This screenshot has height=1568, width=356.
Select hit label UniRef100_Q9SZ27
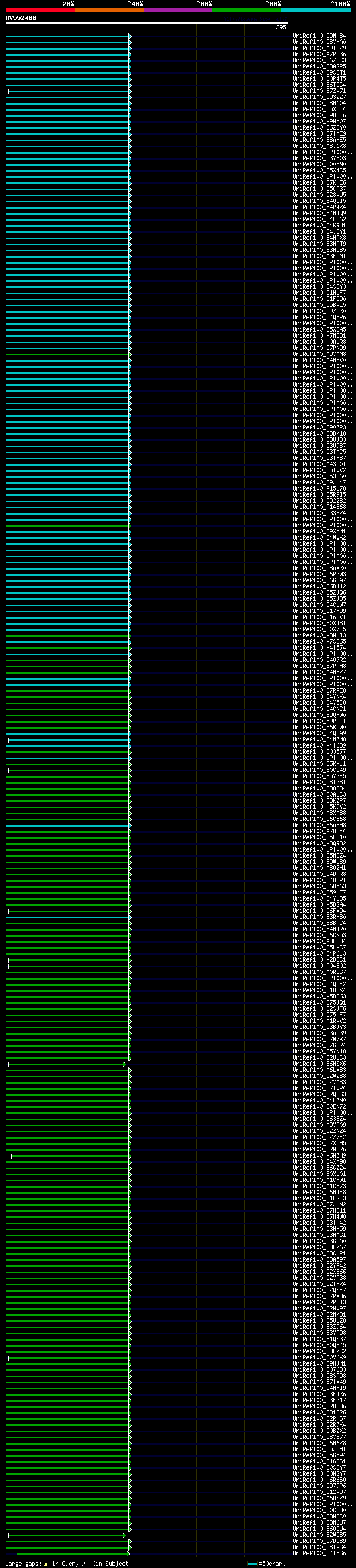(319, 97)
